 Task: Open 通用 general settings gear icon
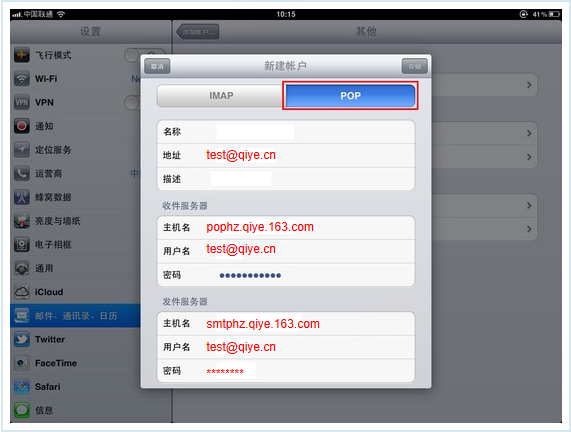click(x=22, y=268)
